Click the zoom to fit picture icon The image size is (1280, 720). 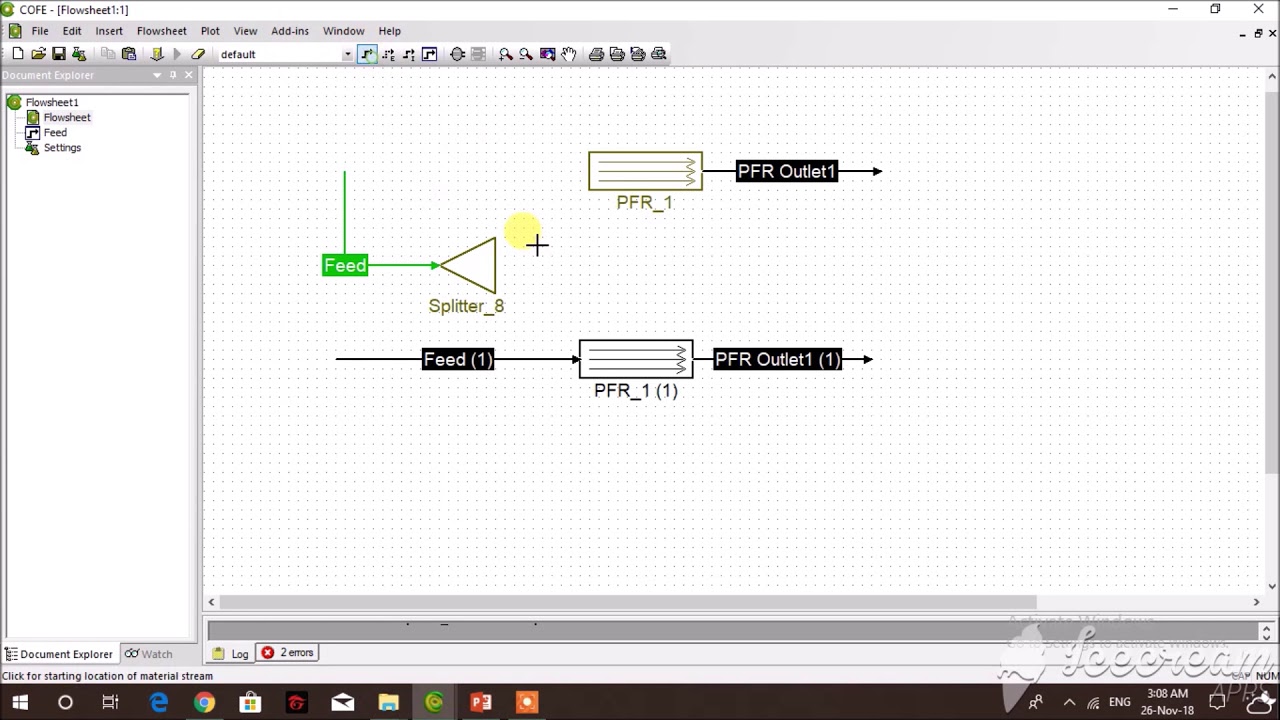(x=547, y=54)
